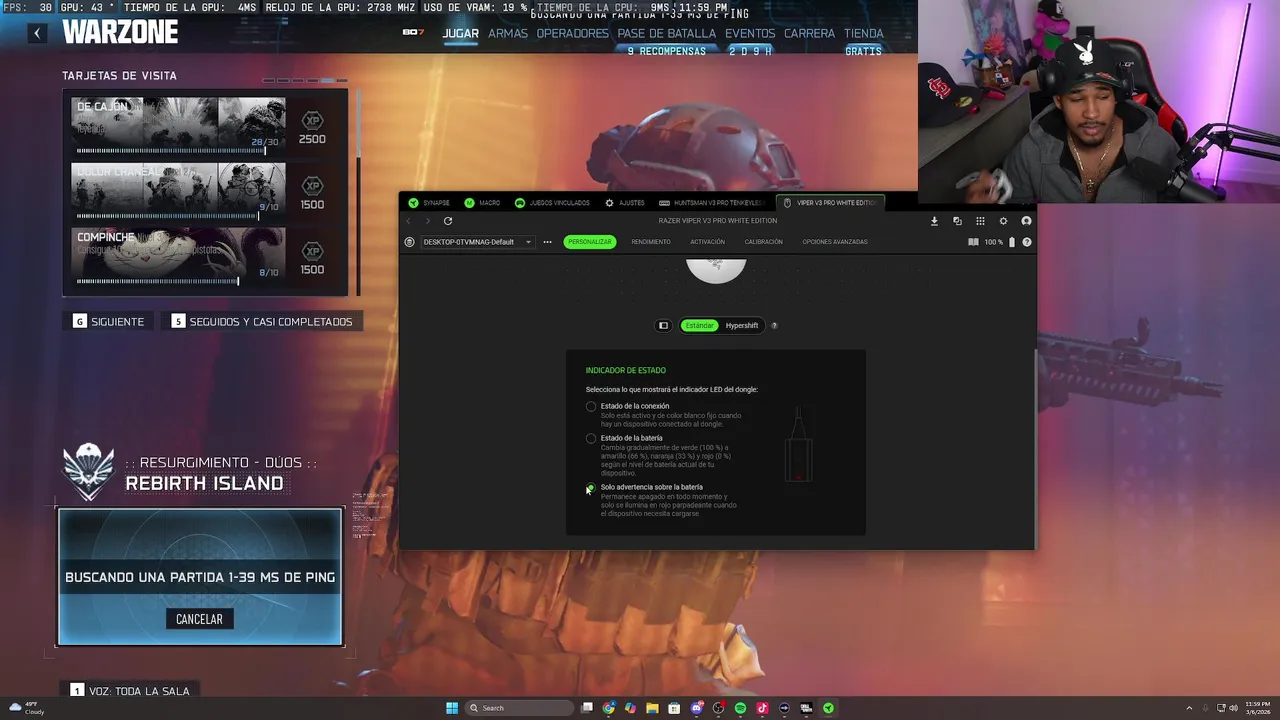
Task: Go back in Synapse navigation
Action: pyautogui.click(x=408, y=221)
